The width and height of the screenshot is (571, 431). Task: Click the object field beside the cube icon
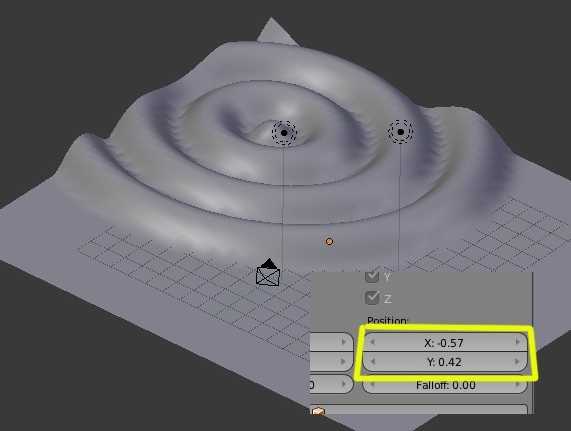[x=419, y=409]
